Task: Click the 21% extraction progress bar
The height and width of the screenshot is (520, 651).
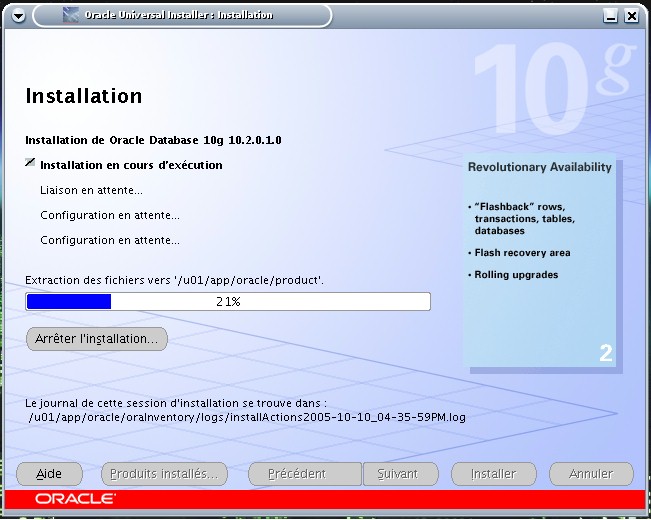Action: coord(228,302)
